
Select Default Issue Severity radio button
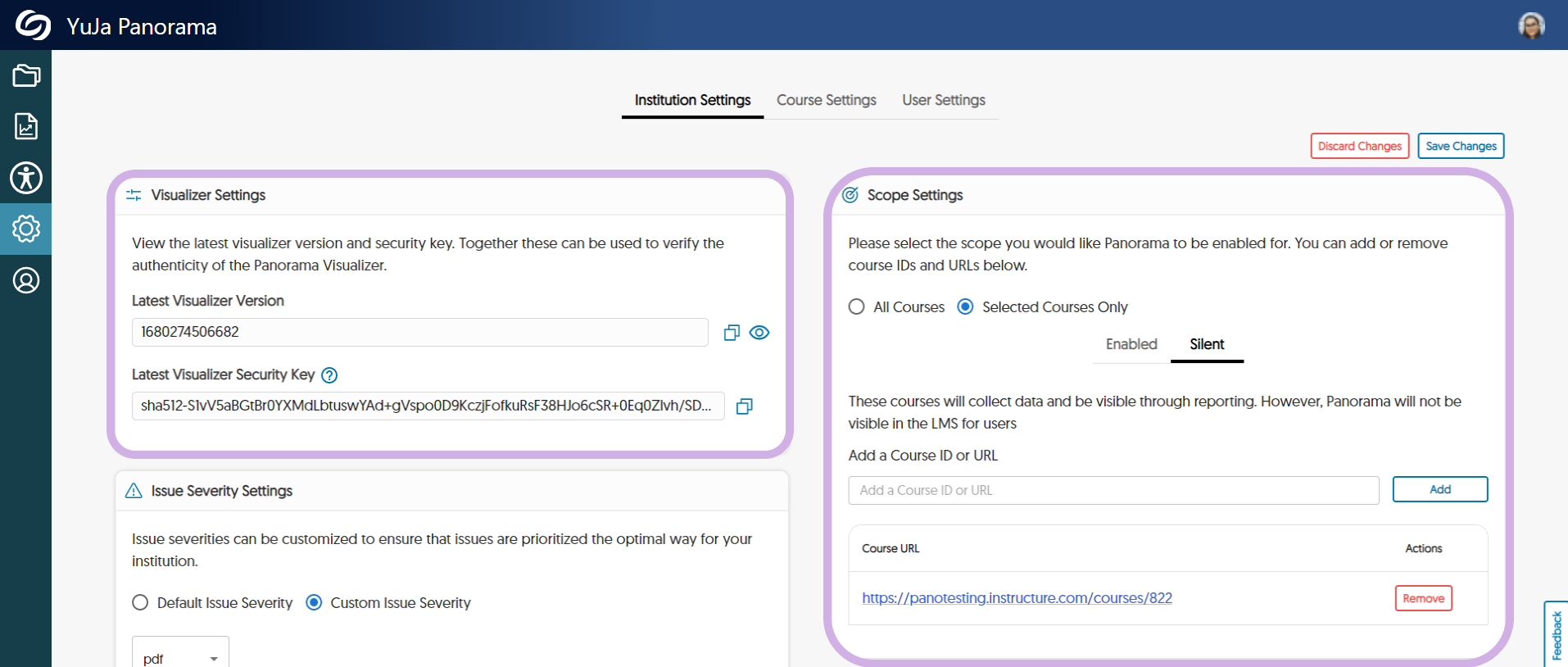140,603
